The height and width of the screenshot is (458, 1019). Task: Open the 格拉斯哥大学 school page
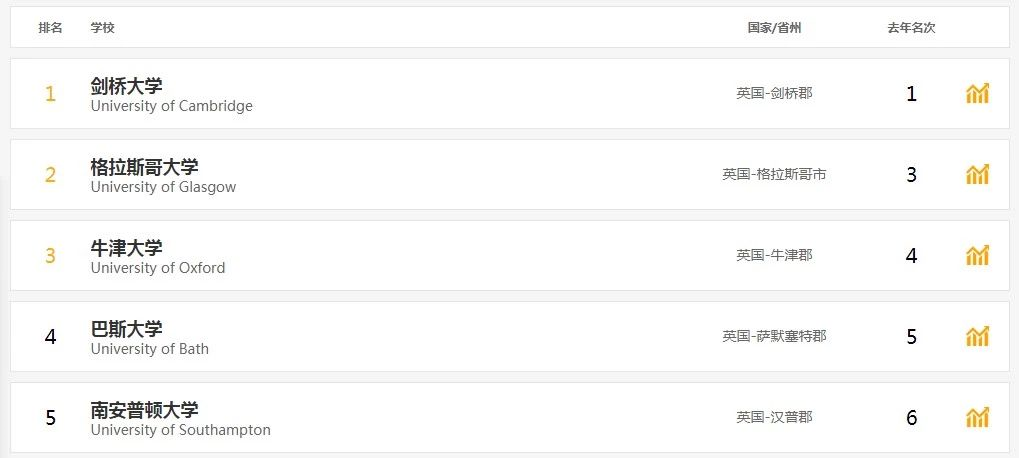[x=144, y=167]
